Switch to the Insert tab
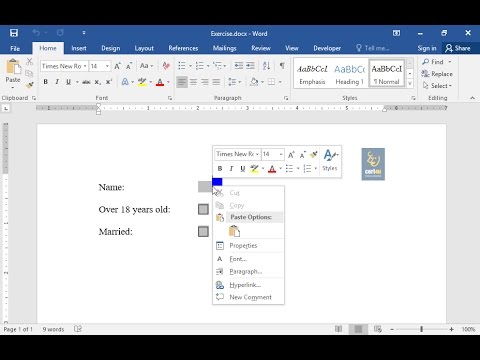480x360 pixels. tap(79, 48)
